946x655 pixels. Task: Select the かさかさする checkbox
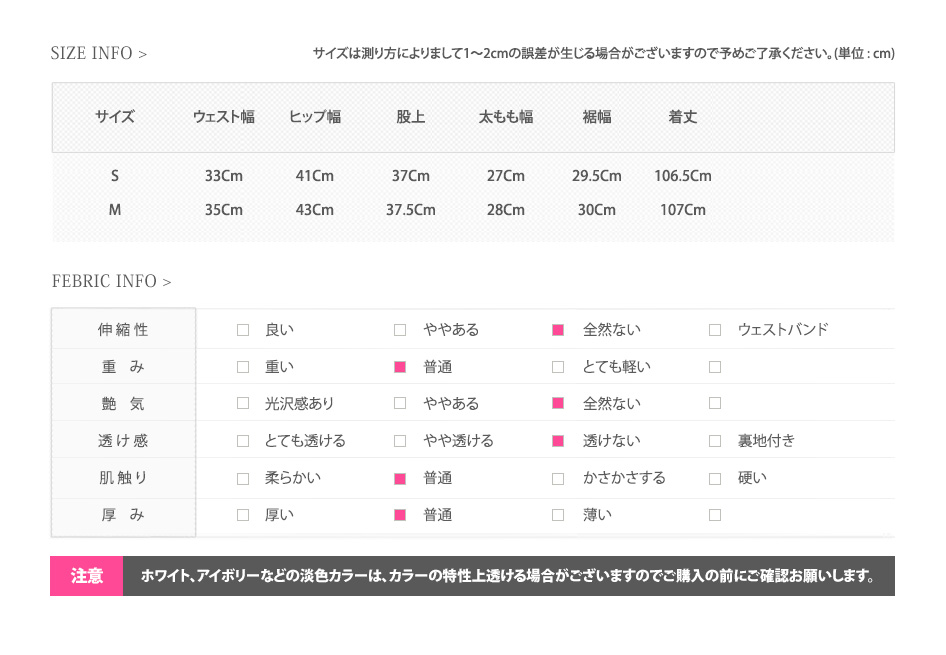[x=557, y=479]
